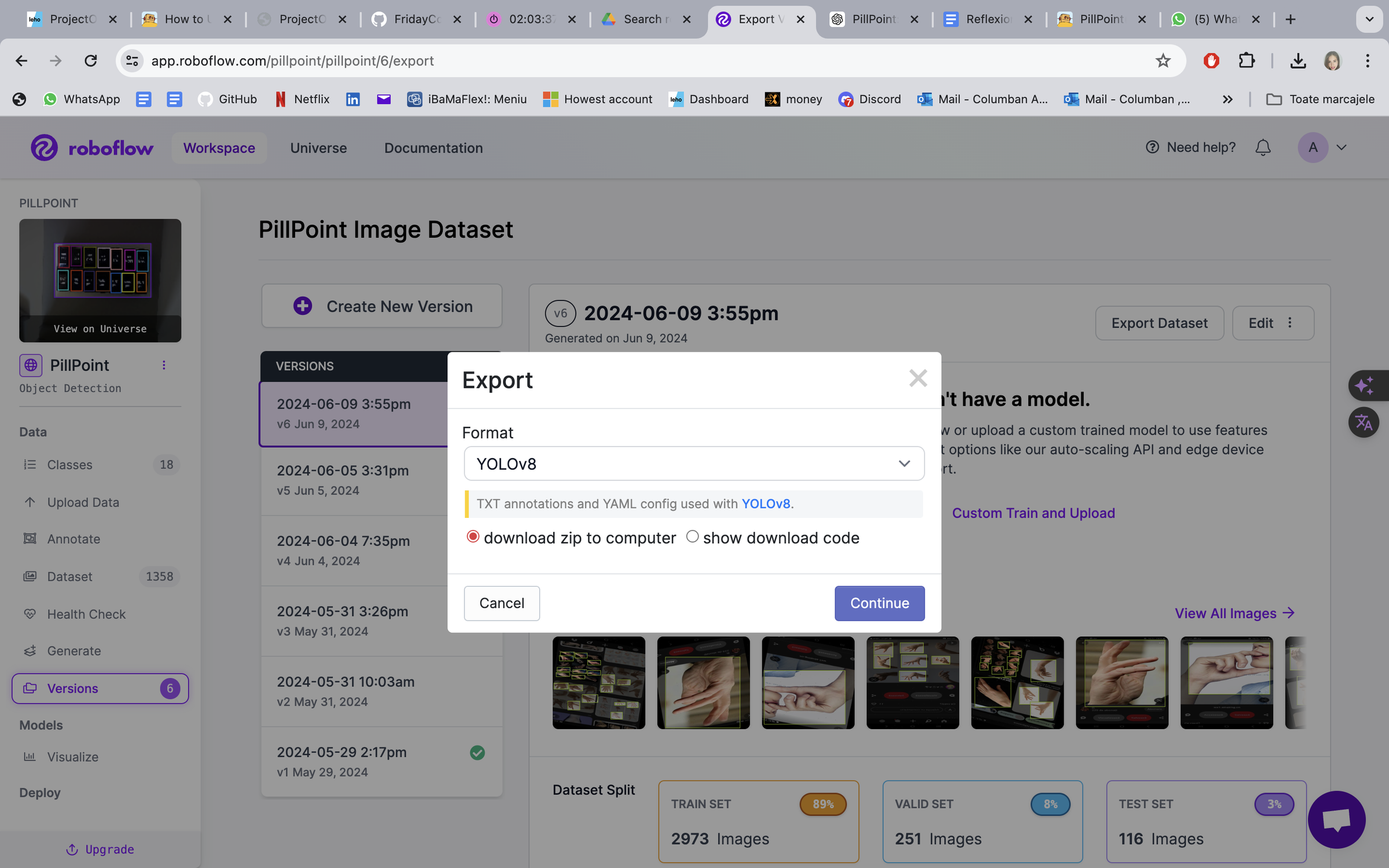Click the Roboflow logo
Viewport: 1389px width, 868px height.
(92, 148)
